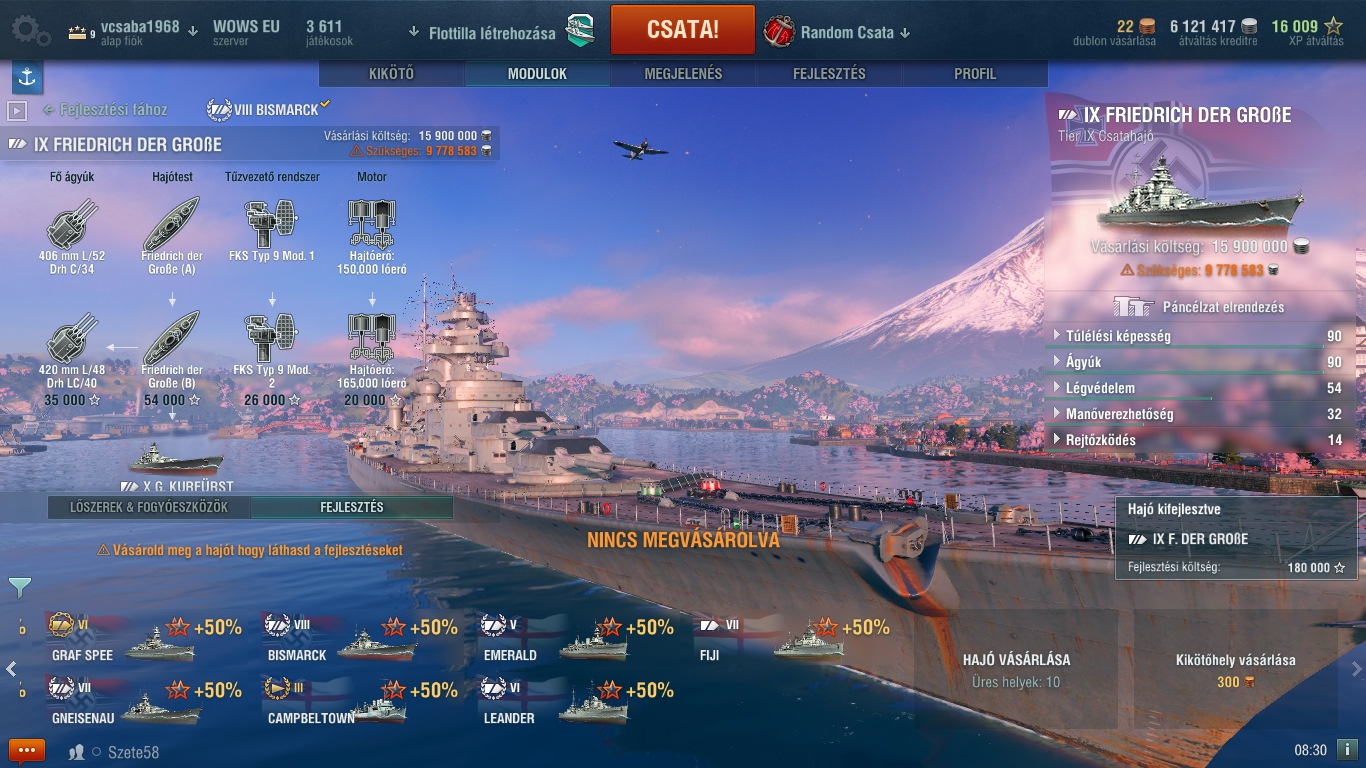Switch to the MEGJELENÉS tab
This screenshot has height=768, width=1366.
(x=683, y=74)
